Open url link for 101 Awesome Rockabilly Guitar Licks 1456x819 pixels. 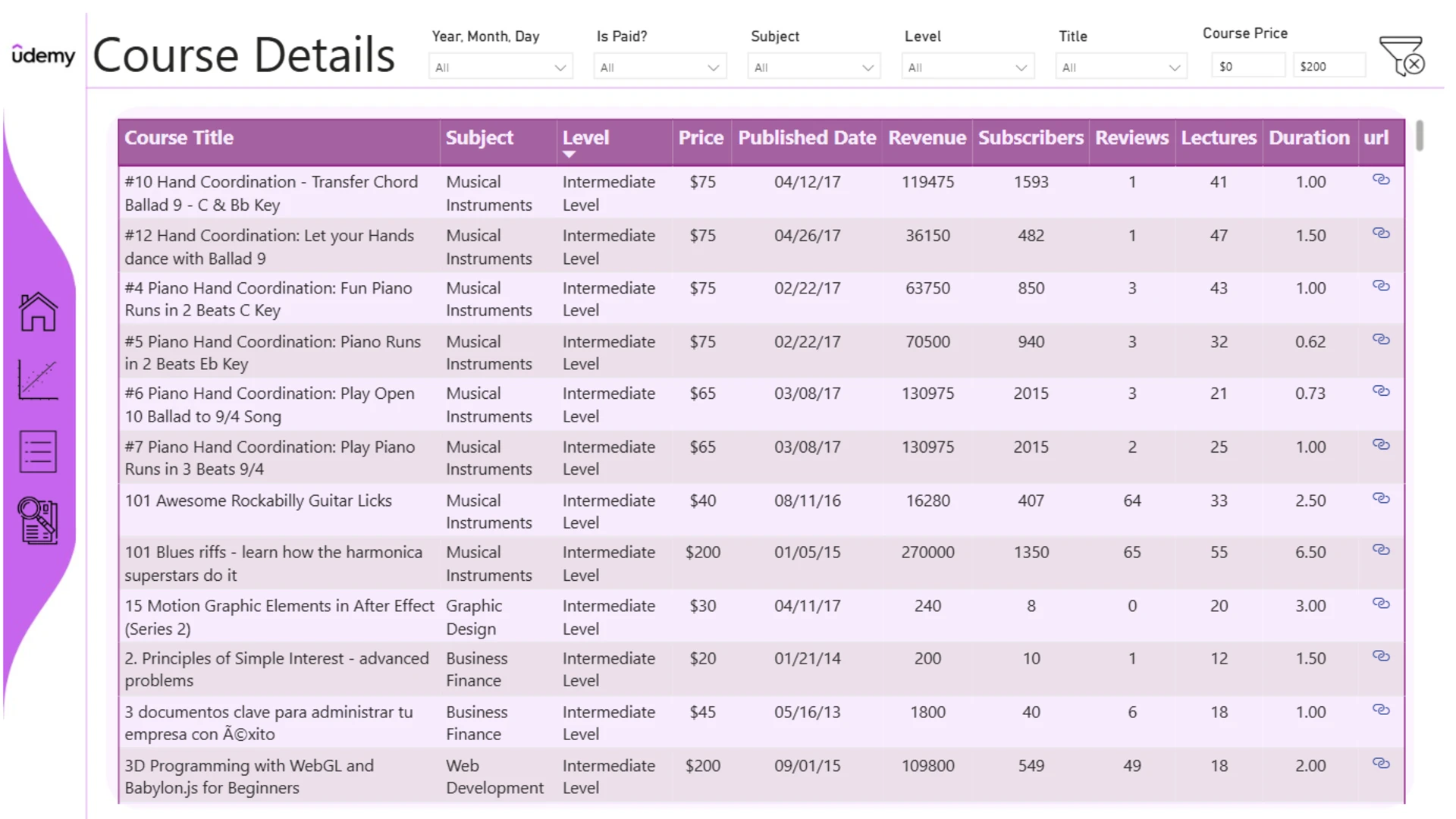tap(1381, 498)
